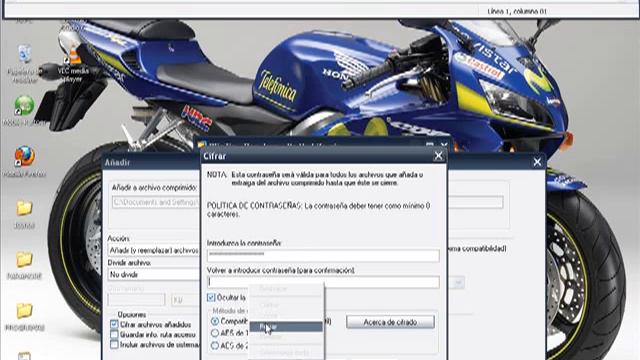Open the 'Acerca de cifrado' button
640x360 pixels.
coord(390,322)
